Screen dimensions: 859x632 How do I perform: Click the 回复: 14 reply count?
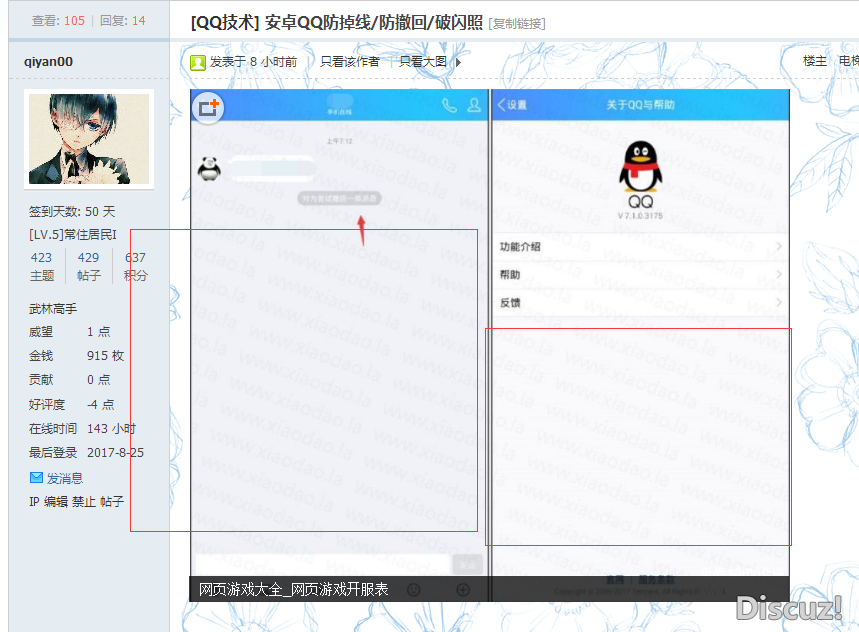pos(123,21)
